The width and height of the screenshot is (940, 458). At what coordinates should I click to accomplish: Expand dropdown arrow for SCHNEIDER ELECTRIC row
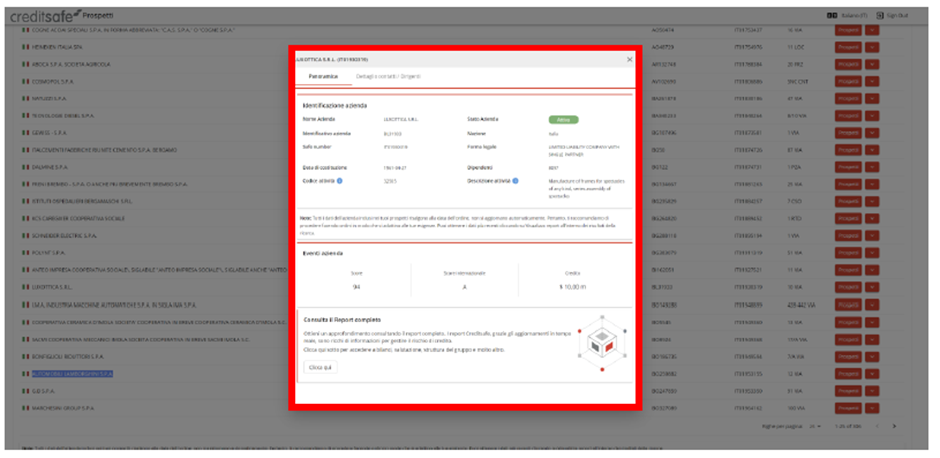(x=872, y=236)
